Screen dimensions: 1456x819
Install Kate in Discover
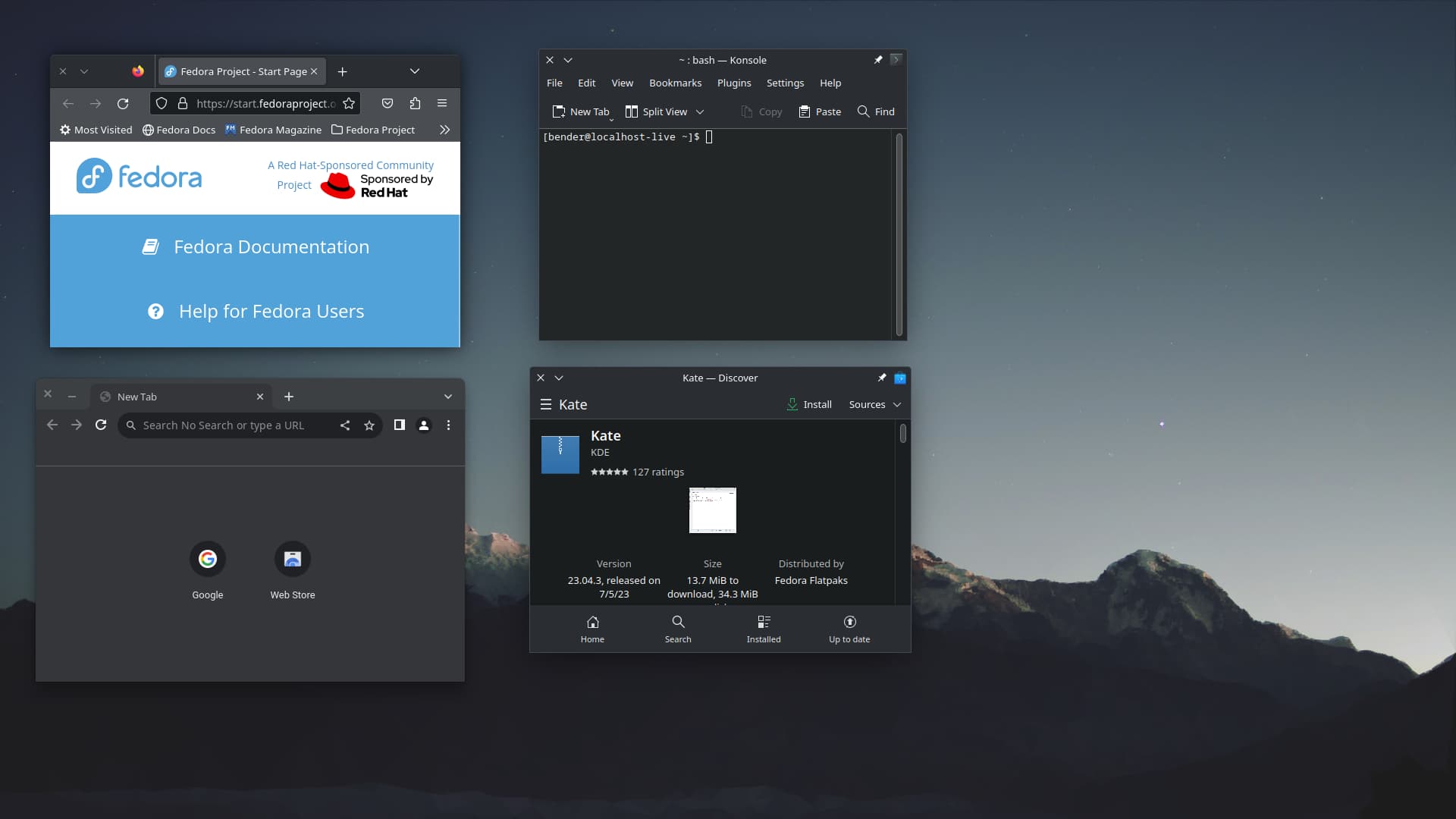(809, 405)
